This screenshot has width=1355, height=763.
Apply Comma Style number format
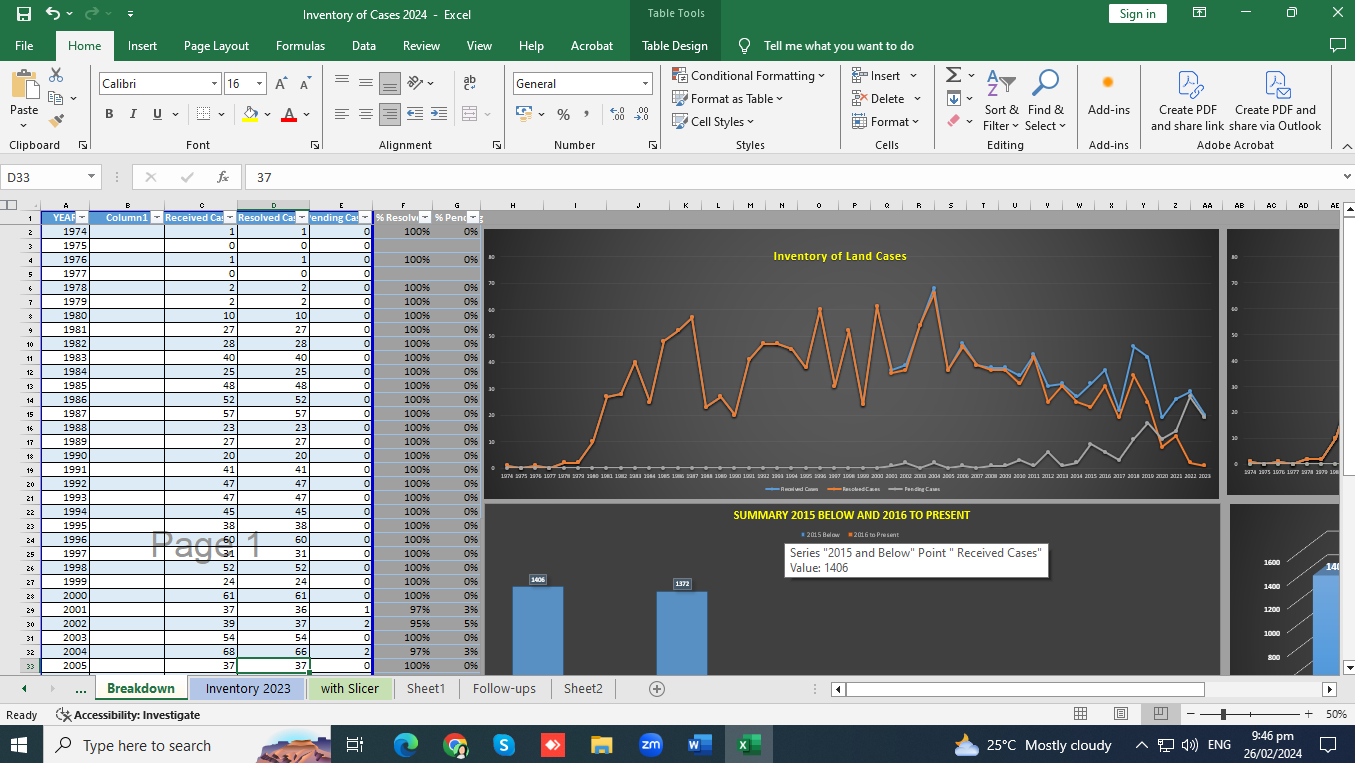pos(586,114)
